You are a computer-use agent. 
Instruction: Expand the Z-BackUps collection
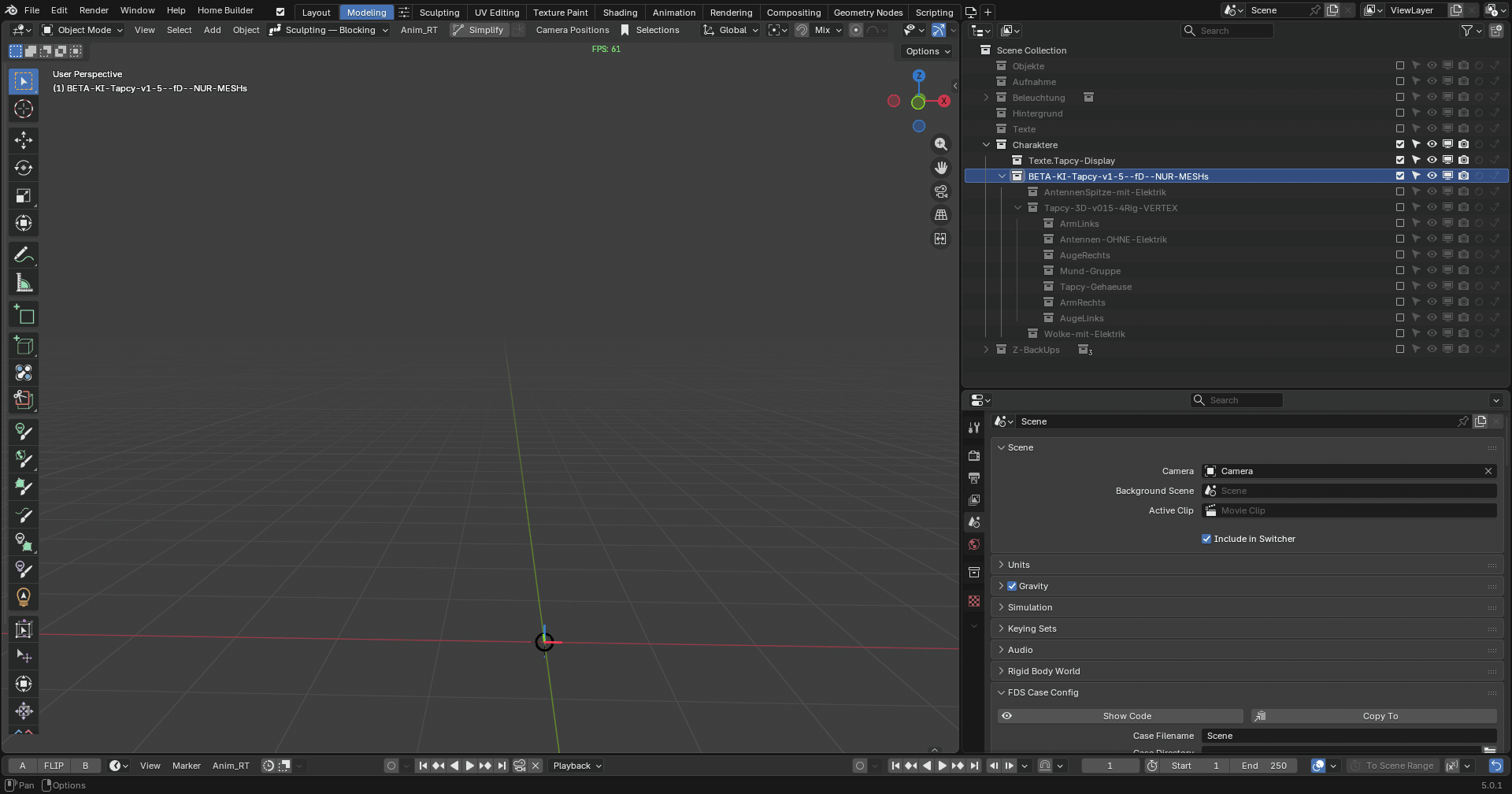point(986,349)
